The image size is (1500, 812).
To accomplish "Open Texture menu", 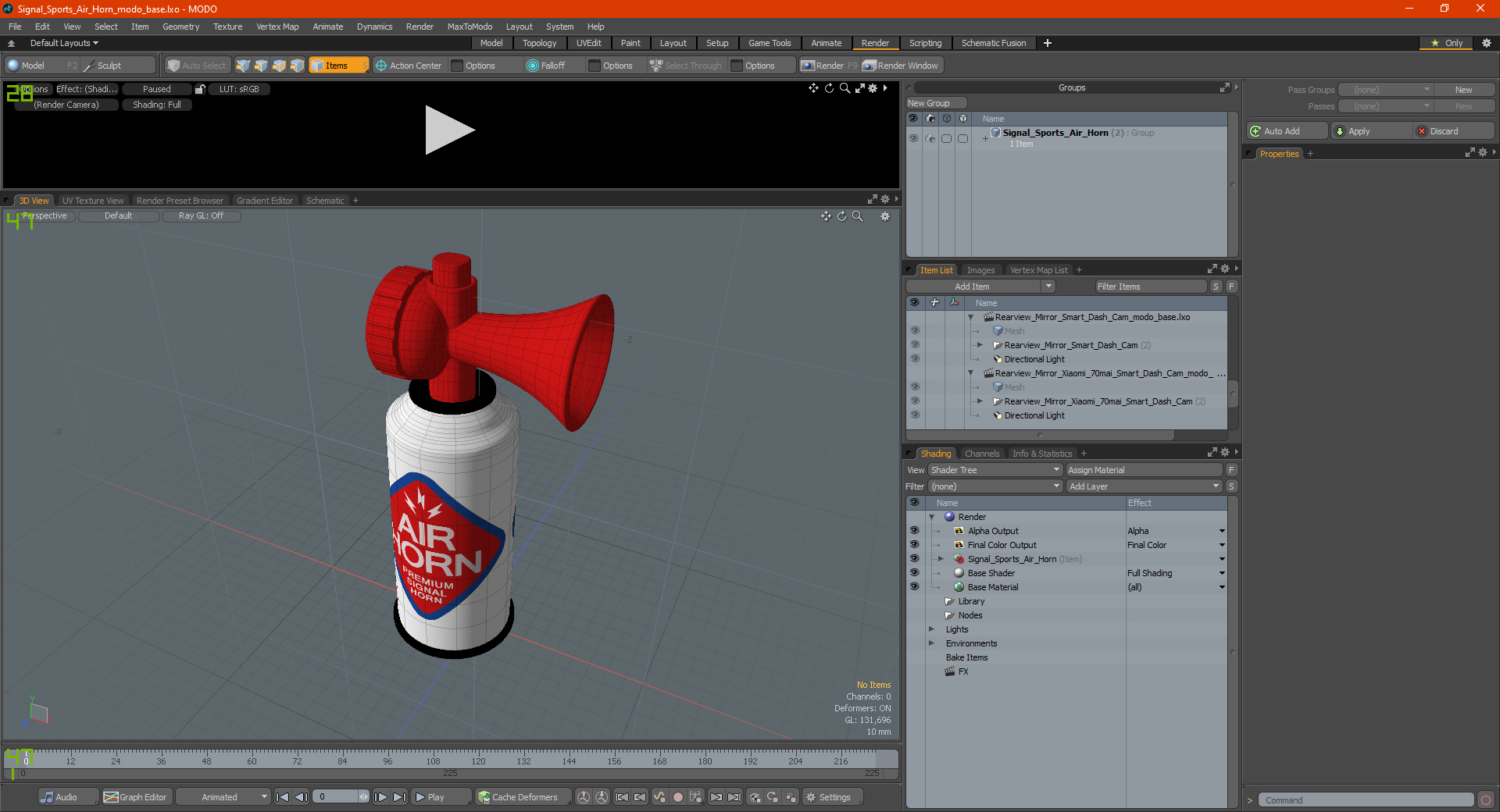I will pyautogui.click(x=227, y=27).
